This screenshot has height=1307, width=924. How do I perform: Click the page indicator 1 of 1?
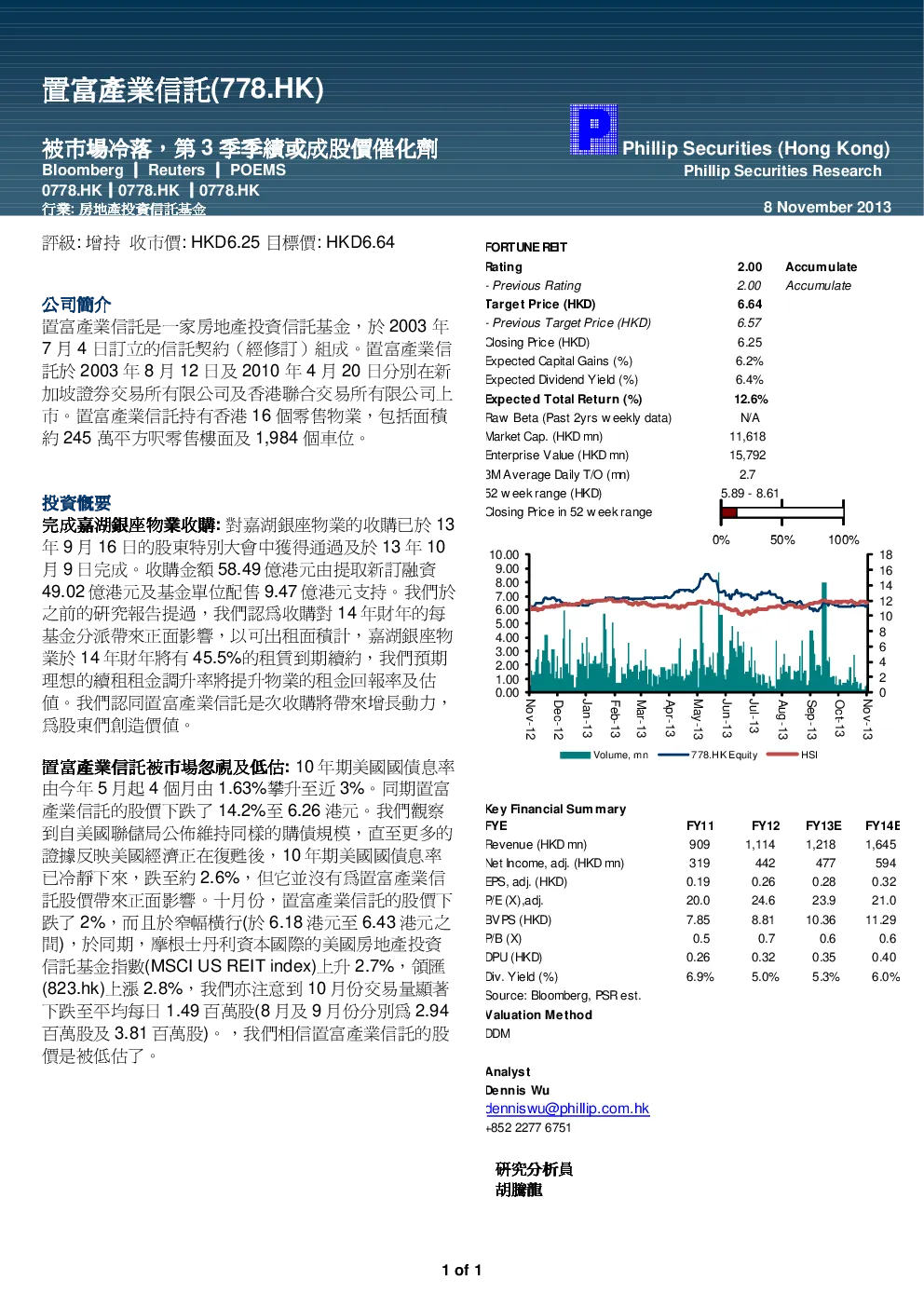pyautogui.click(x=462, y=1270)
